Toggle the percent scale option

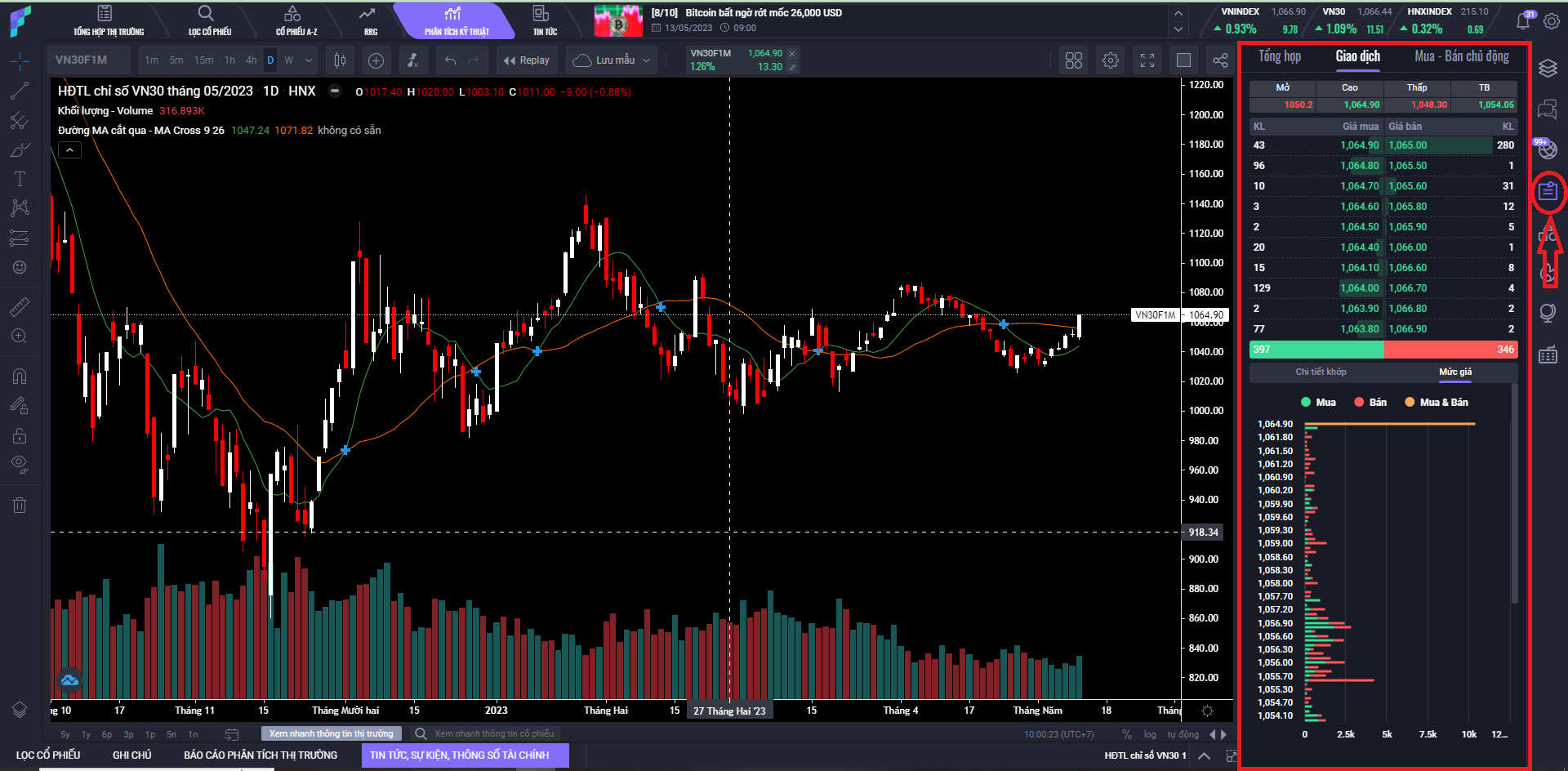pyautogui.click(x=1127, y=734)
